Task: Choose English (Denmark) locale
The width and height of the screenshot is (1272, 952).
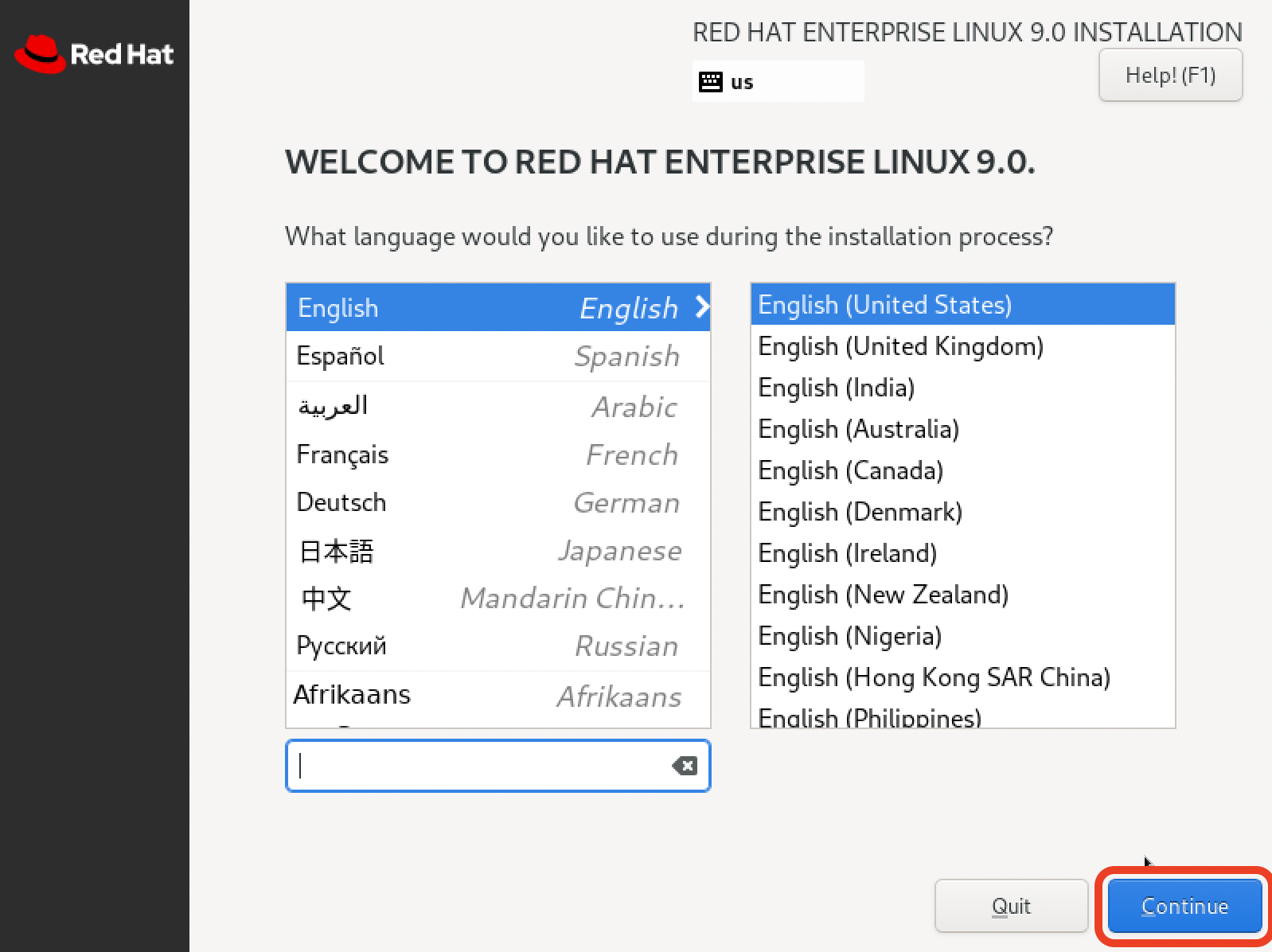Action: [962, 512]
